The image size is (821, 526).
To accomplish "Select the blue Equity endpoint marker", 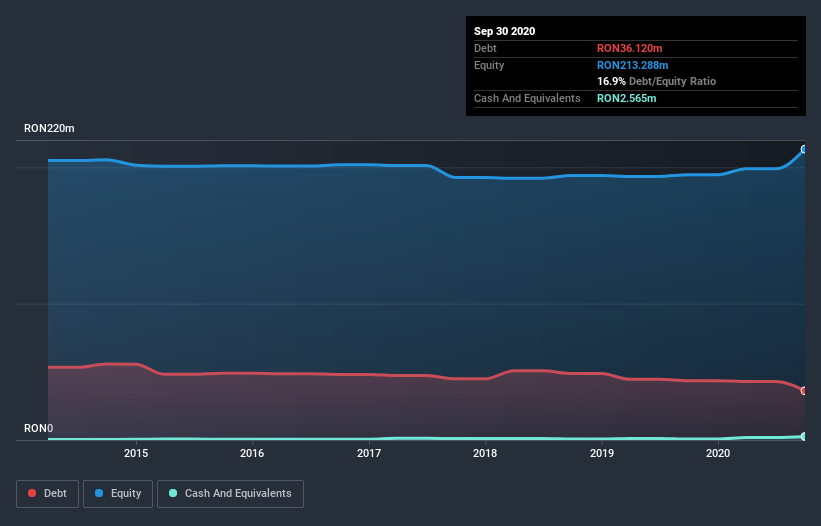I will [x=804, y=149].
